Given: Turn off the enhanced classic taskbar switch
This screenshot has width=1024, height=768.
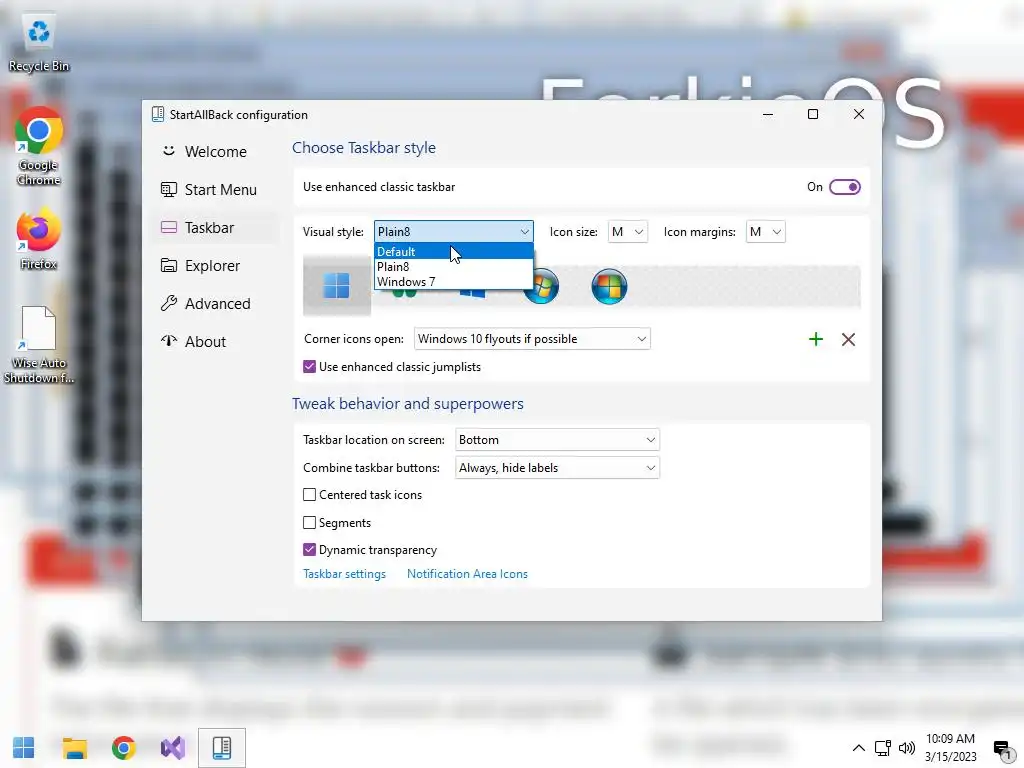Looking at the screenshot, I should pos(844,187).
